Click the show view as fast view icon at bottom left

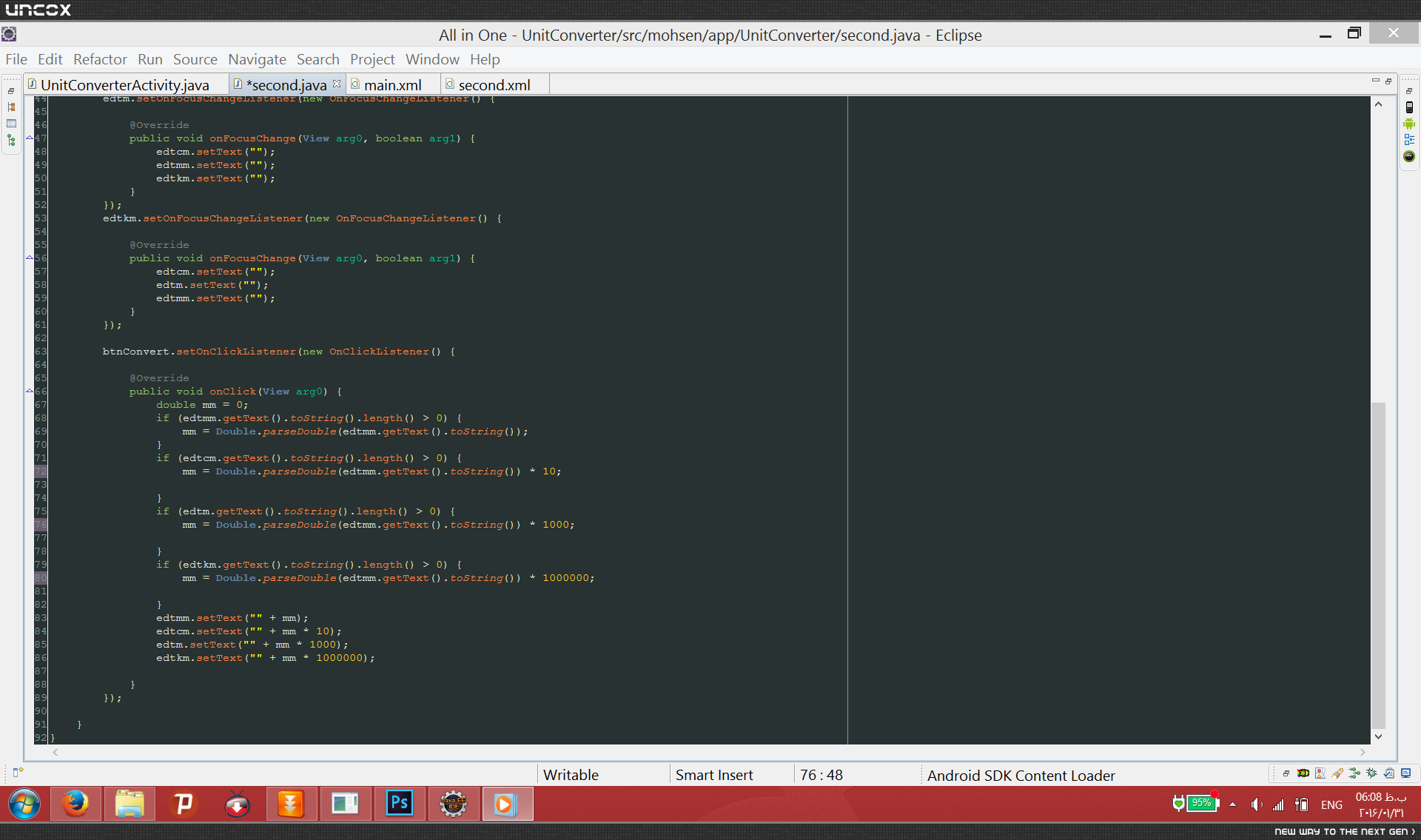tap(18, 772)
